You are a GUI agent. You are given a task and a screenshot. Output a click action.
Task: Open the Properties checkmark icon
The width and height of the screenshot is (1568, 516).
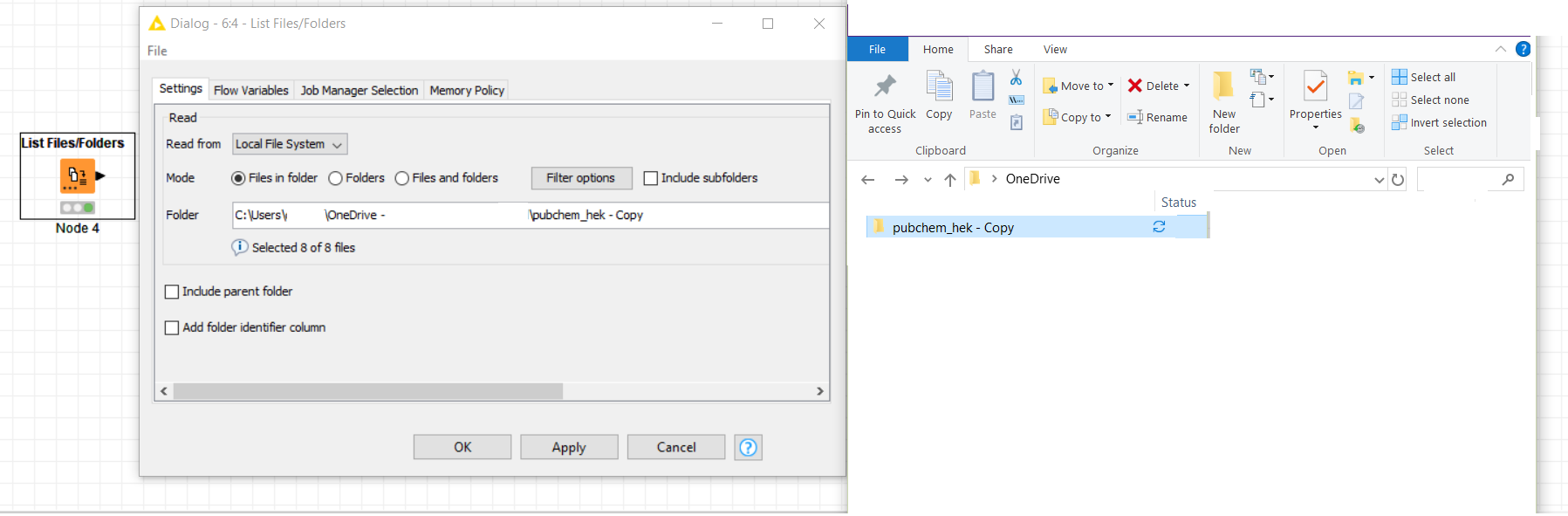click(1315, 86)
